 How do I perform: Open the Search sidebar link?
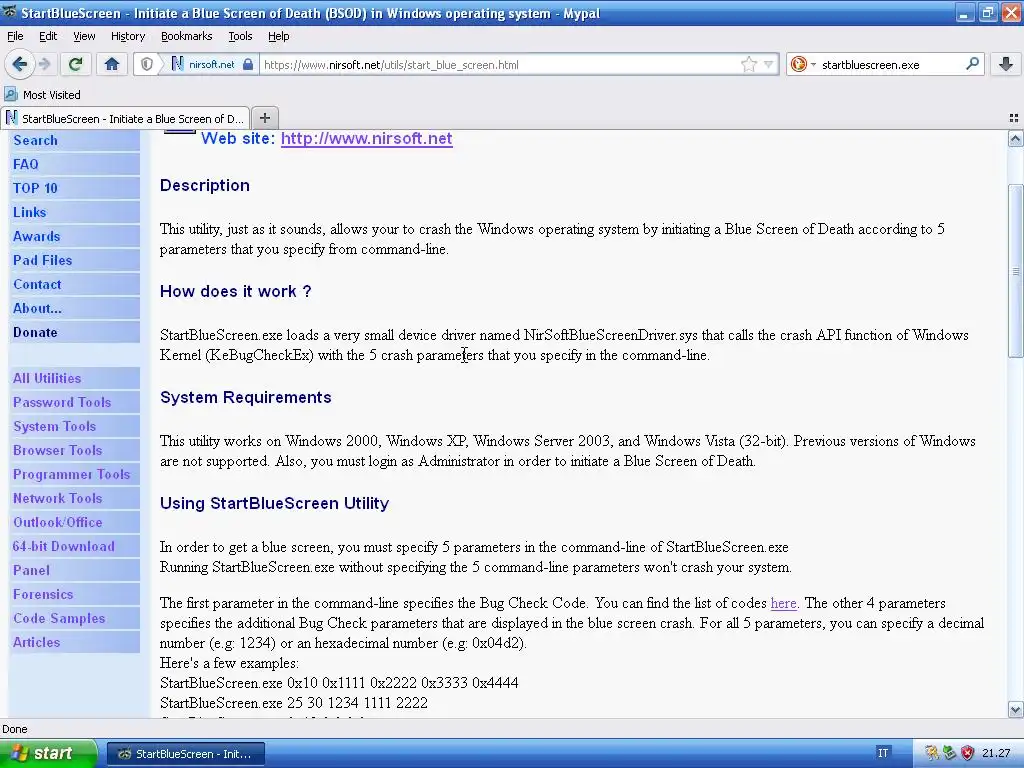(35, 140)
